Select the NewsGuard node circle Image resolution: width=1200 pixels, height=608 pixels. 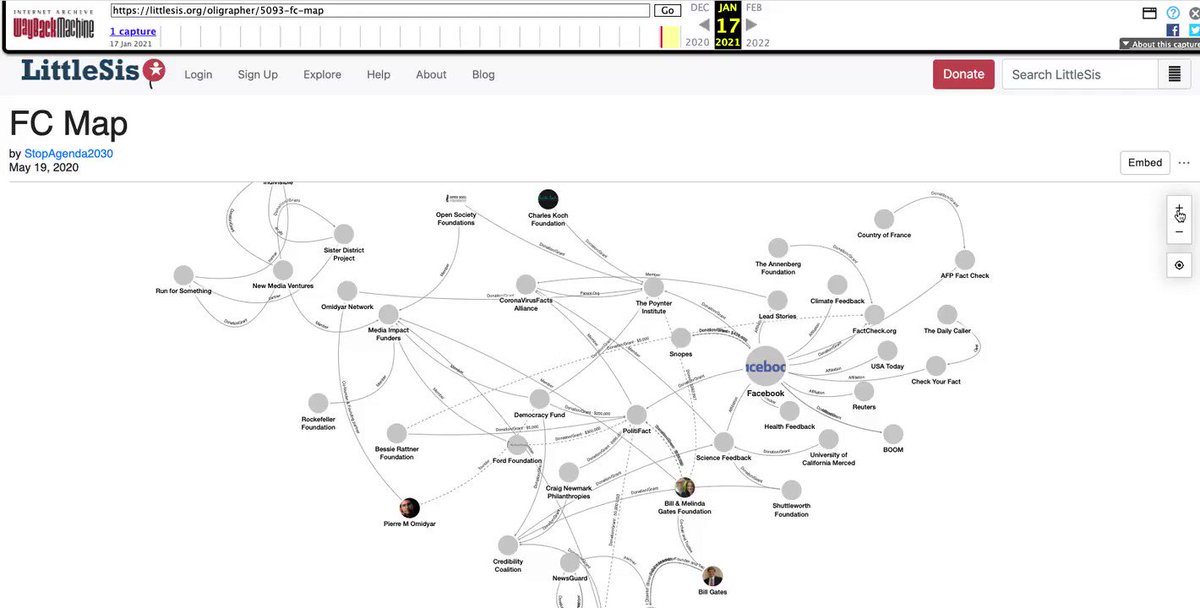point(568,562)
